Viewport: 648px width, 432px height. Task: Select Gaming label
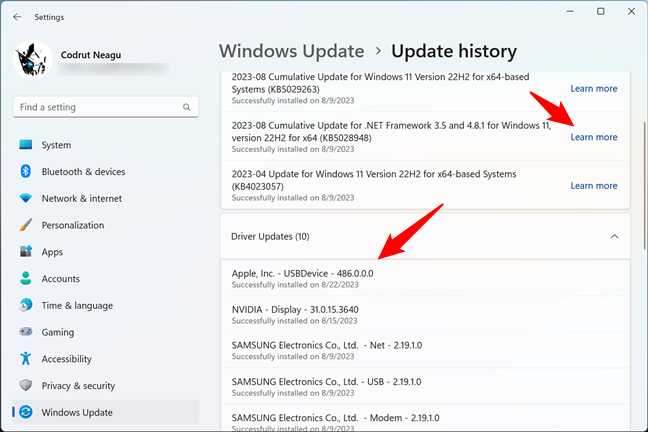[57, 332]
